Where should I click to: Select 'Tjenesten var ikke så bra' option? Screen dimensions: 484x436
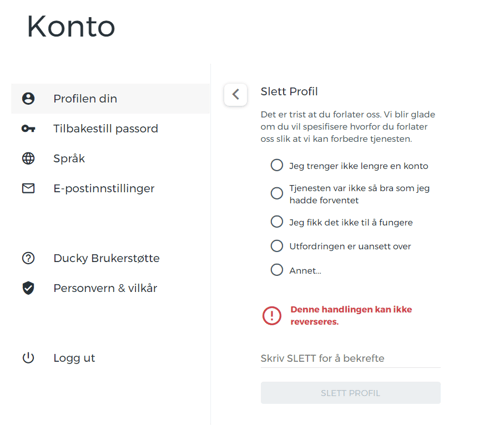[277, 193]
